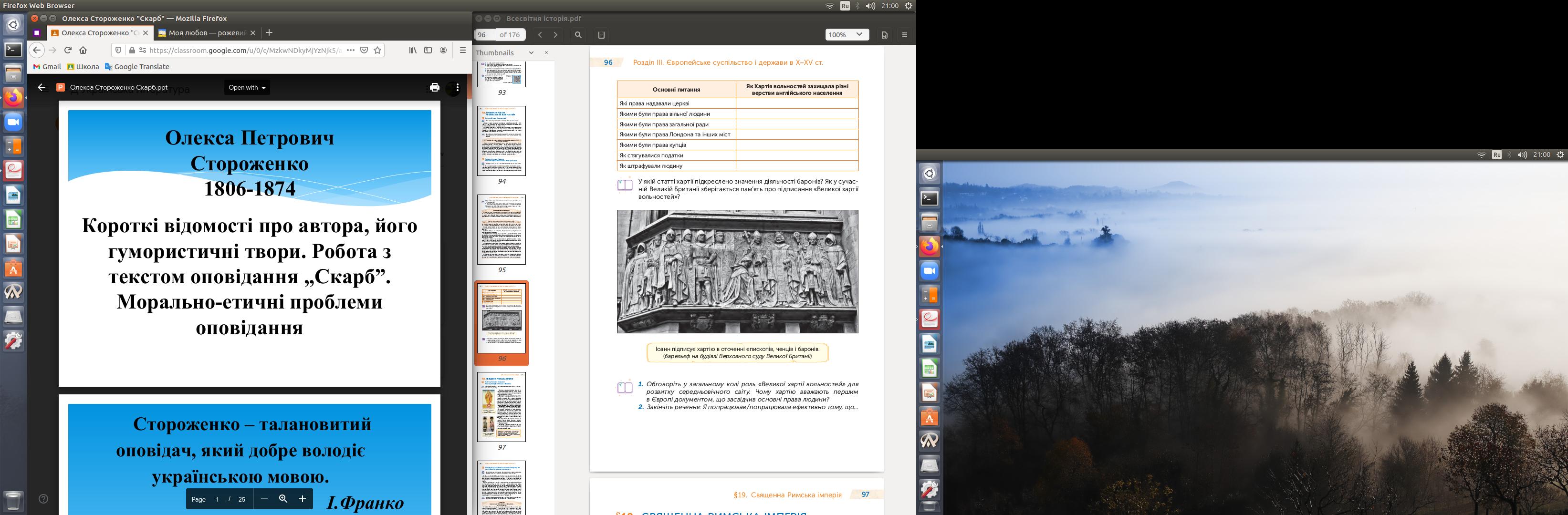The image size is (1568, 515).
Task: Click the PDF page number field
Action: [484, 35]
